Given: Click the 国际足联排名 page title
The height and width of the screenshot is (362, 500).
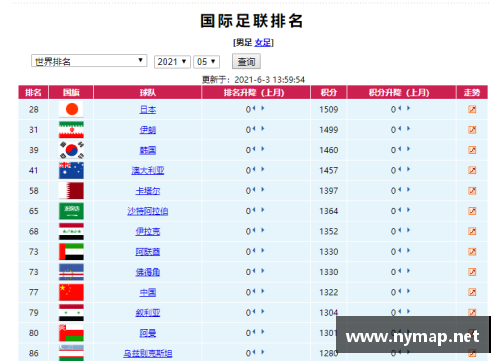Looking at the screenshot, I should coord(252,21).
